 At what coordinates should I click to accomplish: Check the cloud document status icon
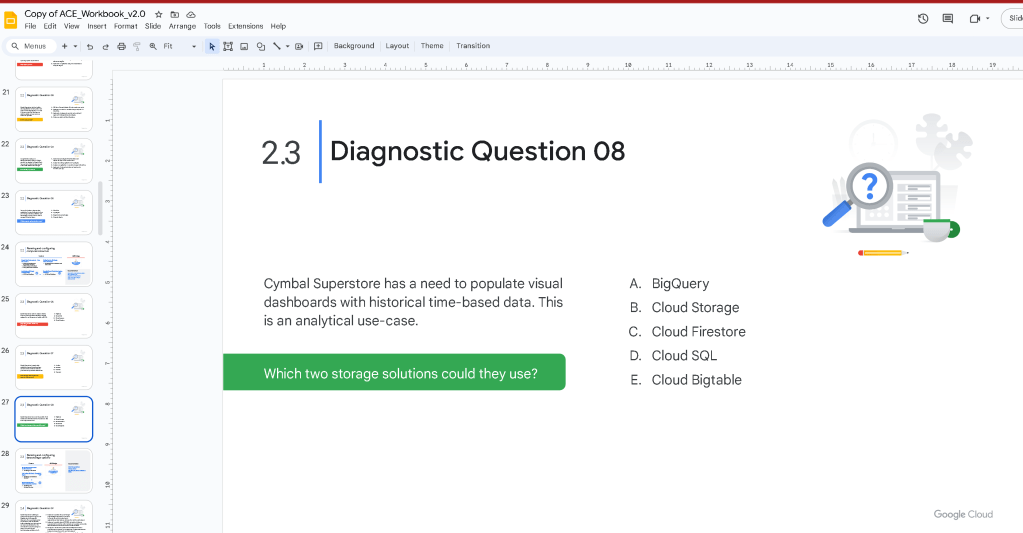(x=191, y=14)
